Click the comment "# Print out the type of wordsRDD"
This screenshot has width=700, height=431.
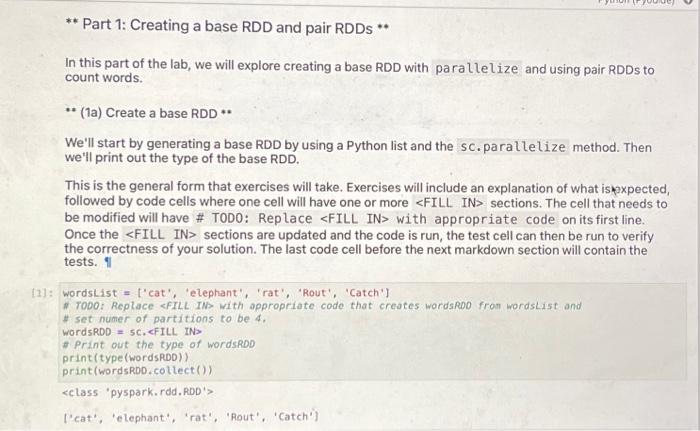158,345
